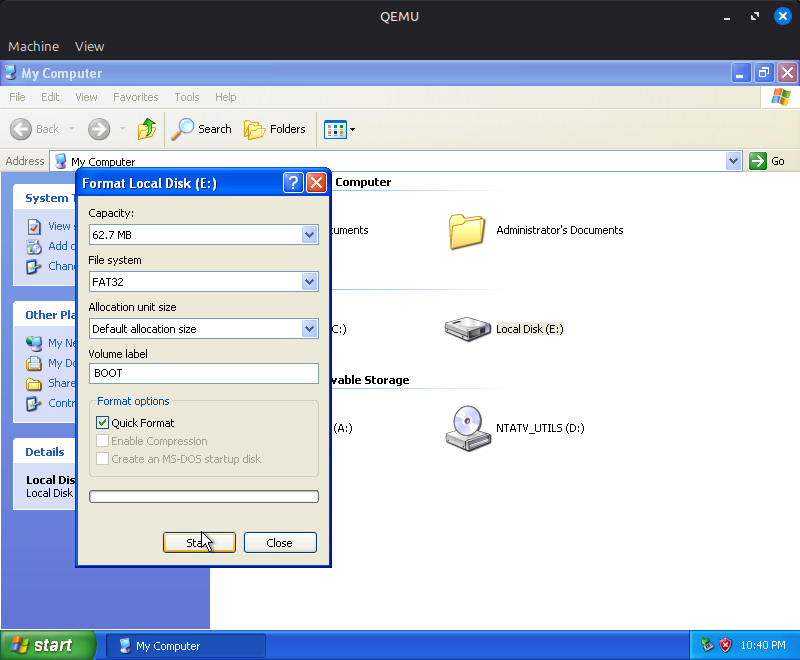Screen dimensions: 800x660
Task: Select the NTATV_UTILS (D:) disc icon
Action: coord(468,428)
